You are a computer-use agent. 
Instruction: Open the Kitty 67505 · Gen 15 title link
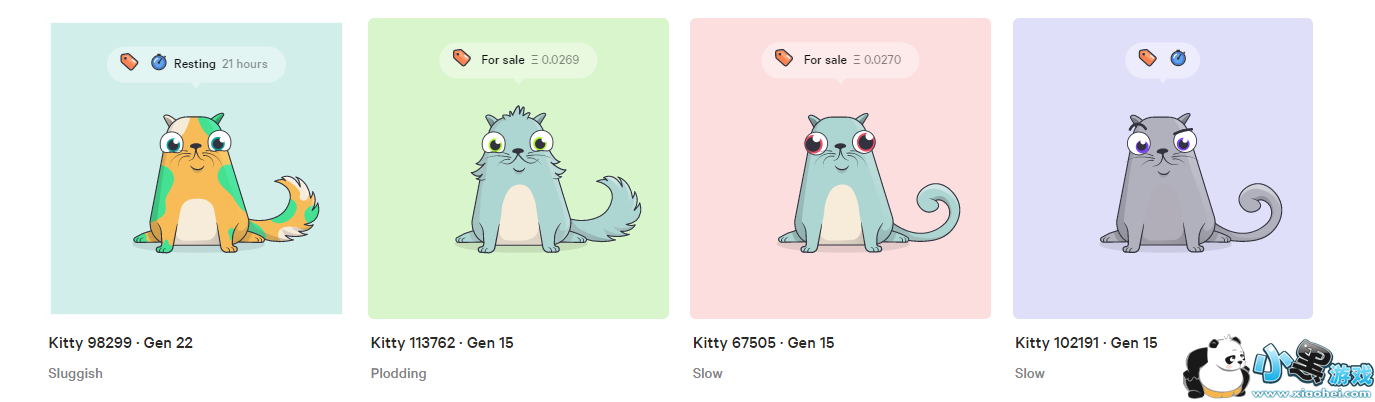763,343
